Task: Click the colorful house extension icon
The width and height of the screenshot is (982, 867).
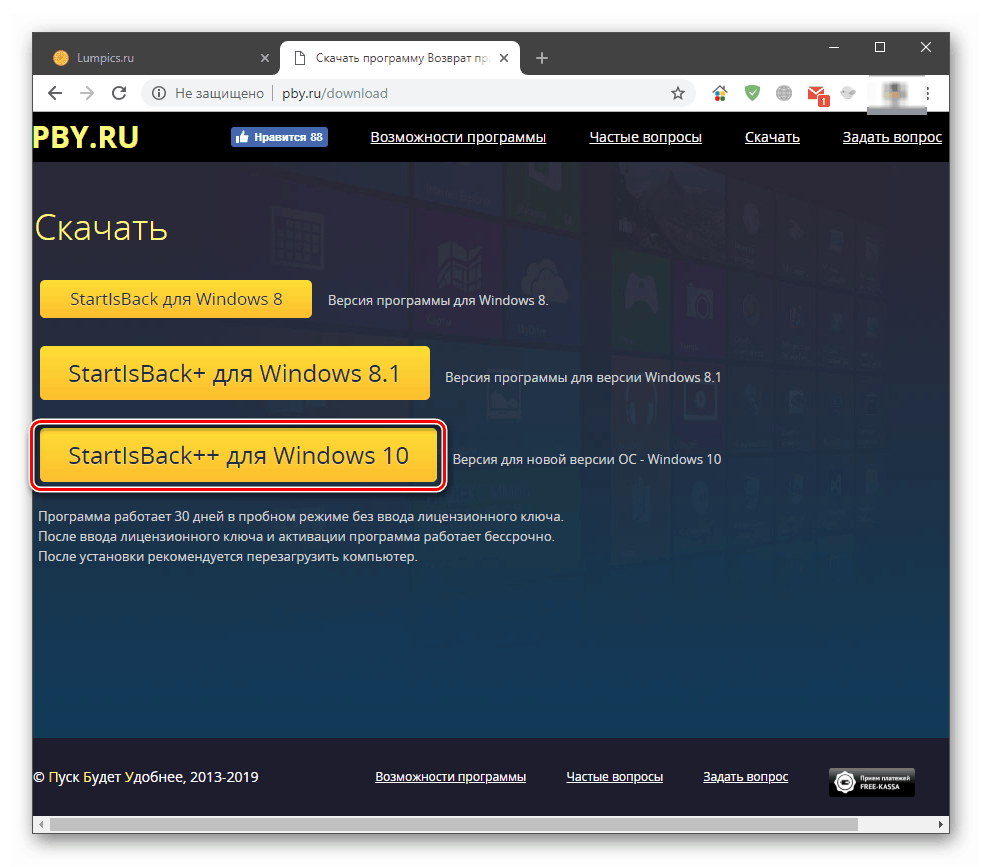Action: pyautogui.click(x=720, y=93)
